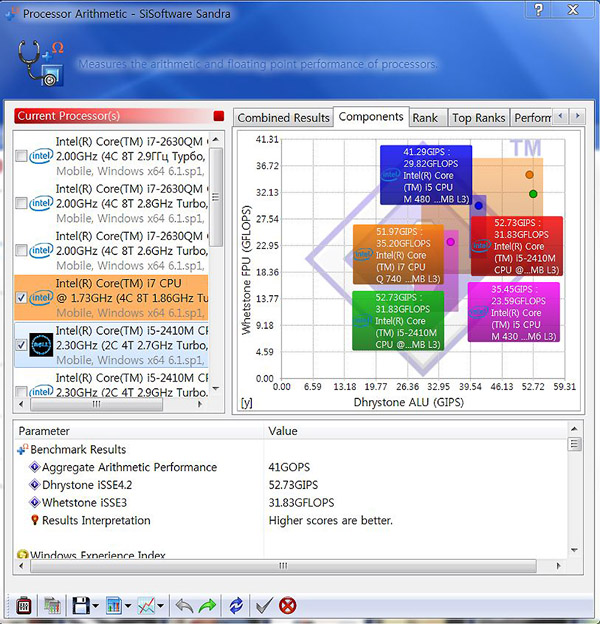Viewport: 600px width, 624px height.
Task: Expand the line graph dropdown arrow
Action: click(161, 606)
